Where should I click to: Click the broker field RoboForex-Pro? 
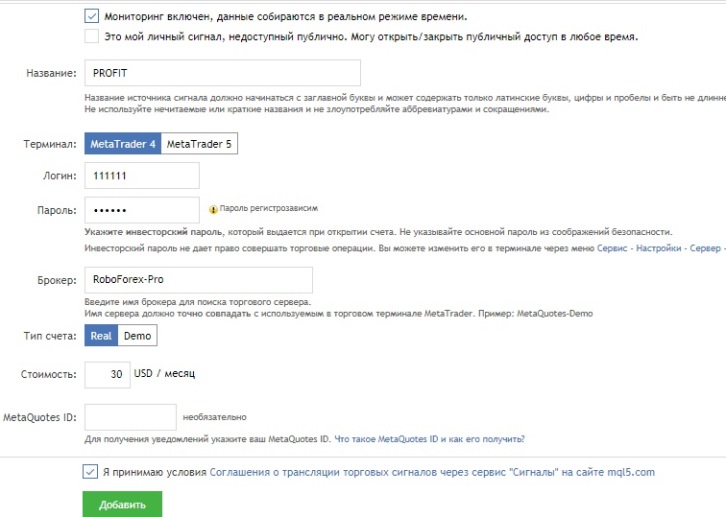[x=198, y=280]
